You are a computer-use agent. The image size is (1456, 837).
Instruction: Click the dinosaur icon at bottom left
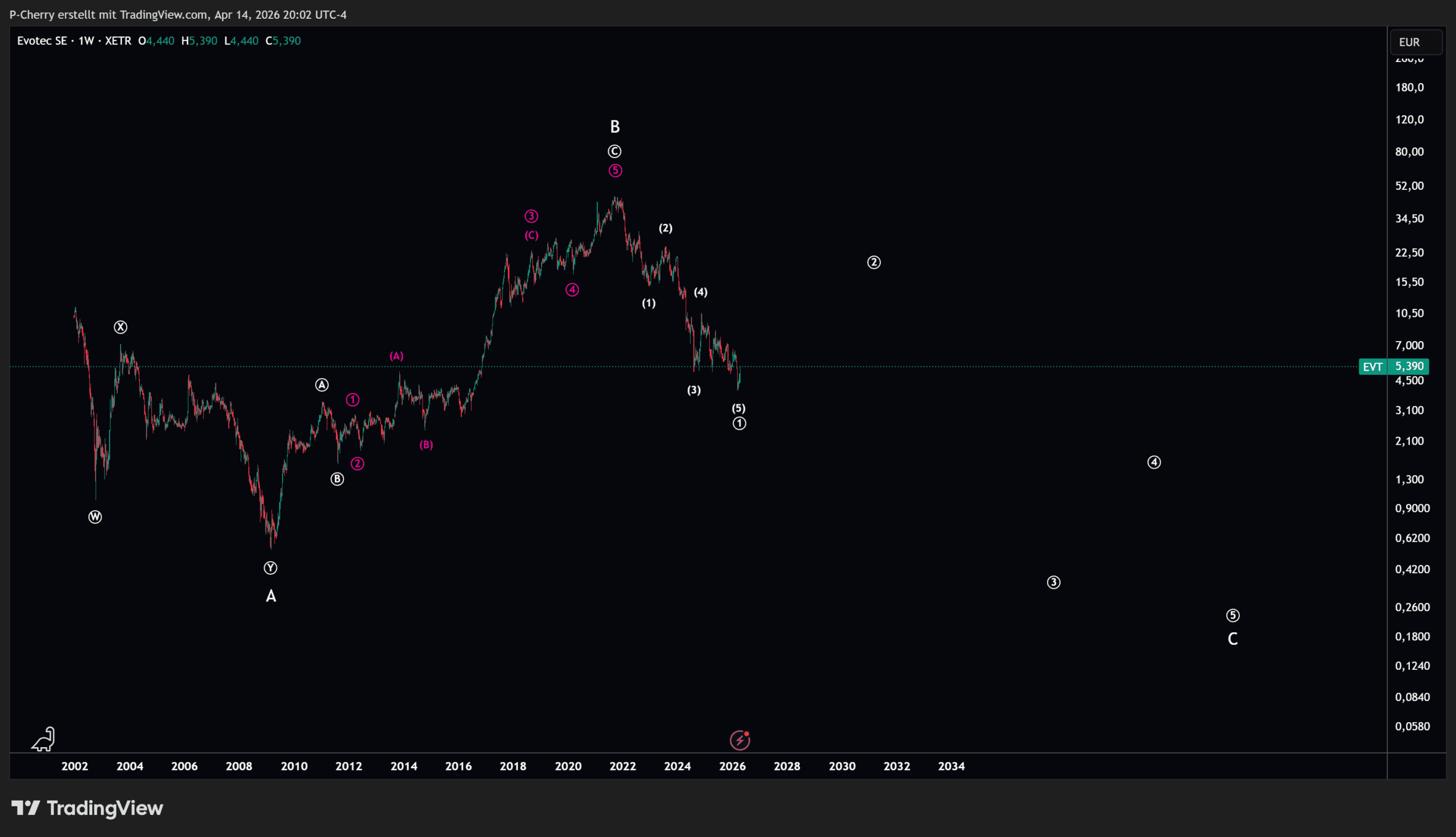point(44,739)
